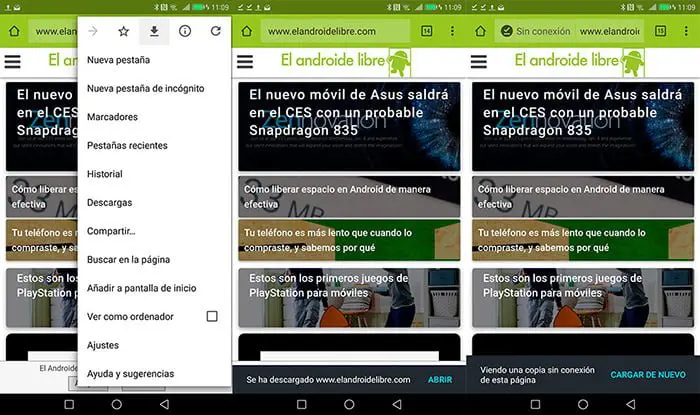Tap the home icon in the right screen
The height and width of the screenshot is (415, 700).
coord(480,31)
